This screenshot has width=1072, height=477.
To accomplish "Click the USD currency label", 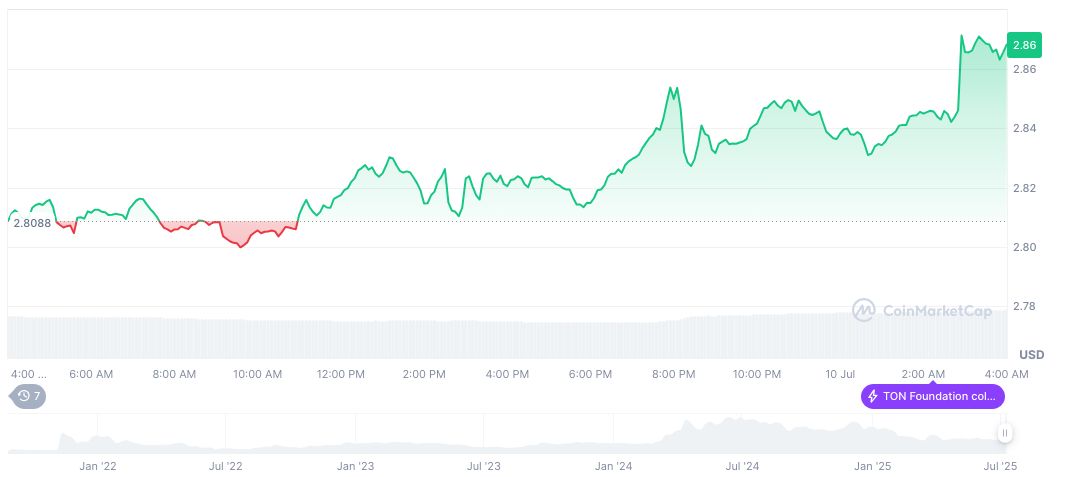I will (1031, 355).
